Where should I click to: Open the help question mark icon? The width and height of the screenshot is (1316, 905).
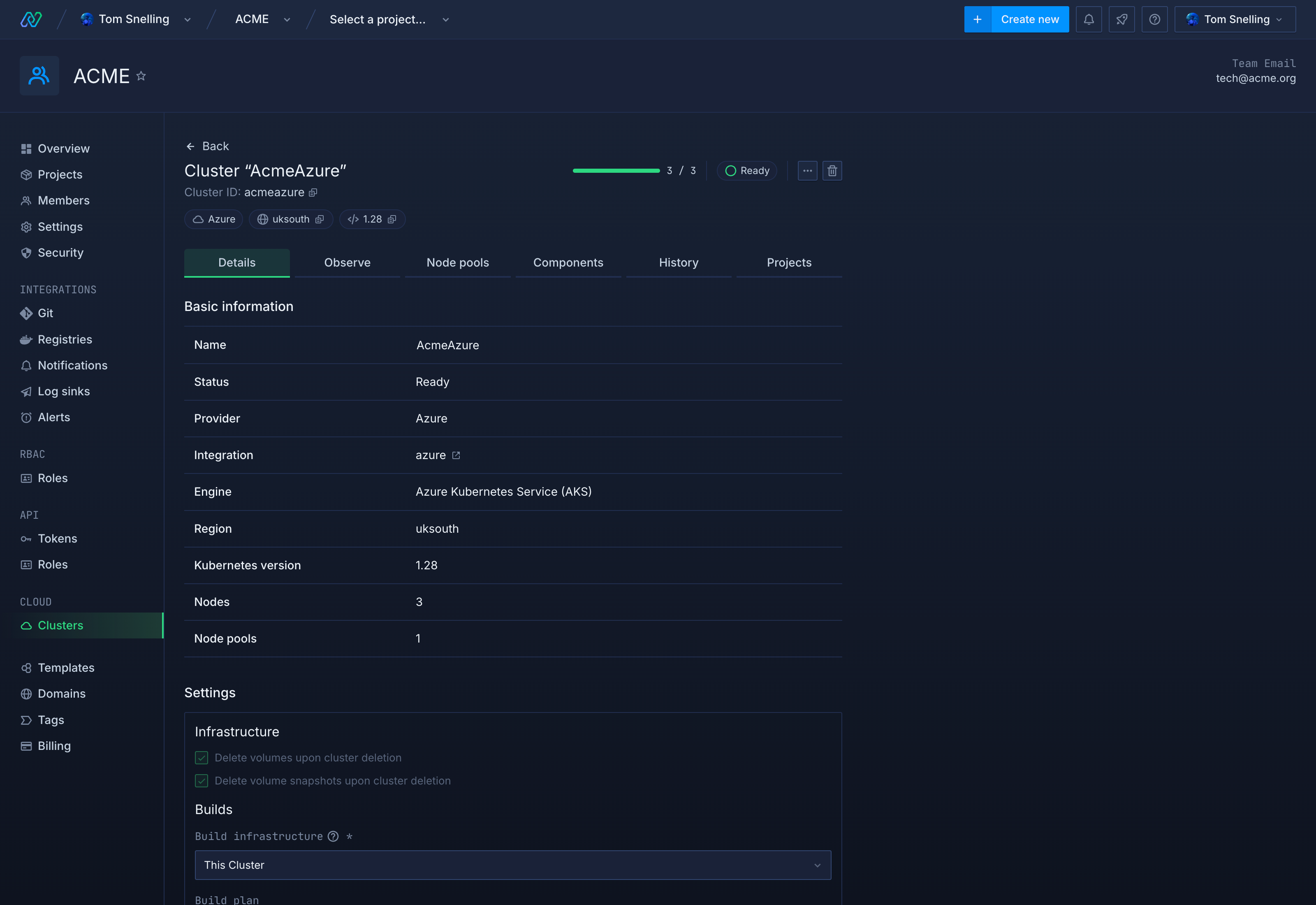point(1154,19)
